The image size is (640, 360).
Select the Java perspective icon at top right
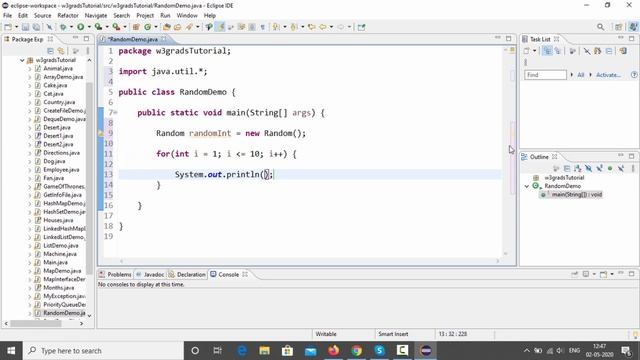633,27
